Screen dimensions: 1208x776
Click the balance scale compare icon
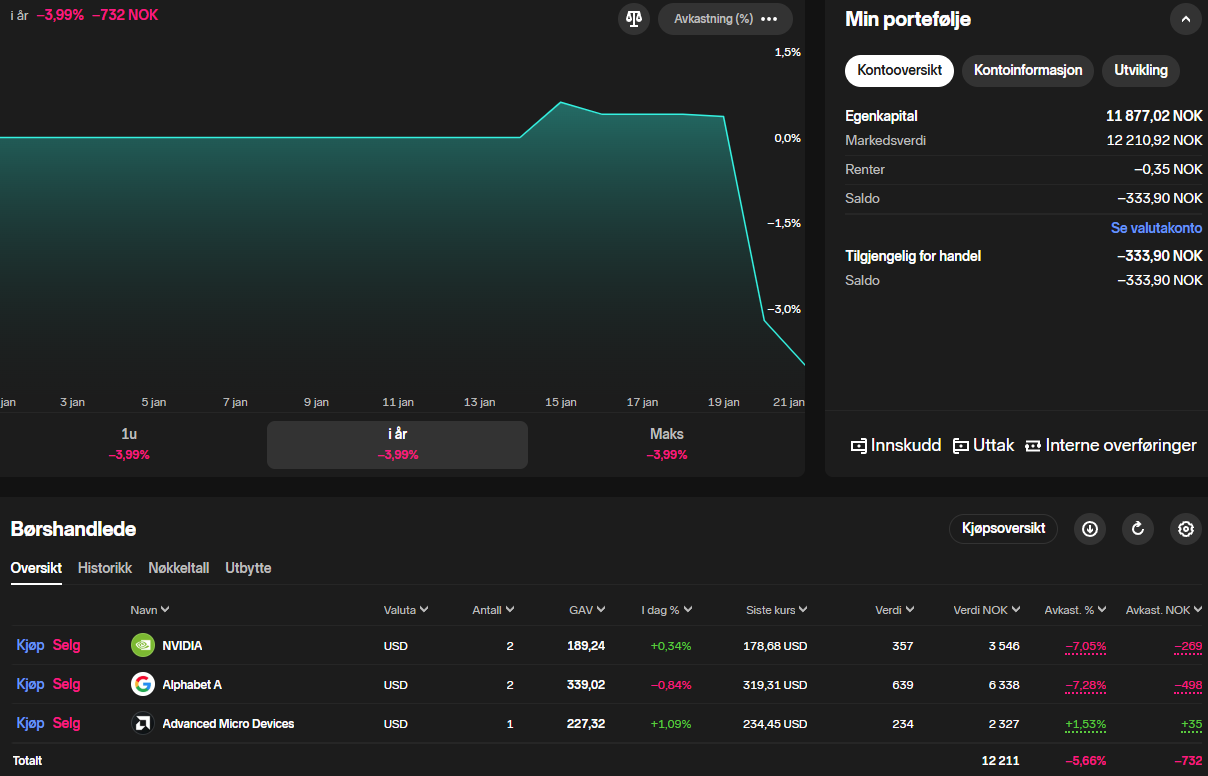coord(634,19)
